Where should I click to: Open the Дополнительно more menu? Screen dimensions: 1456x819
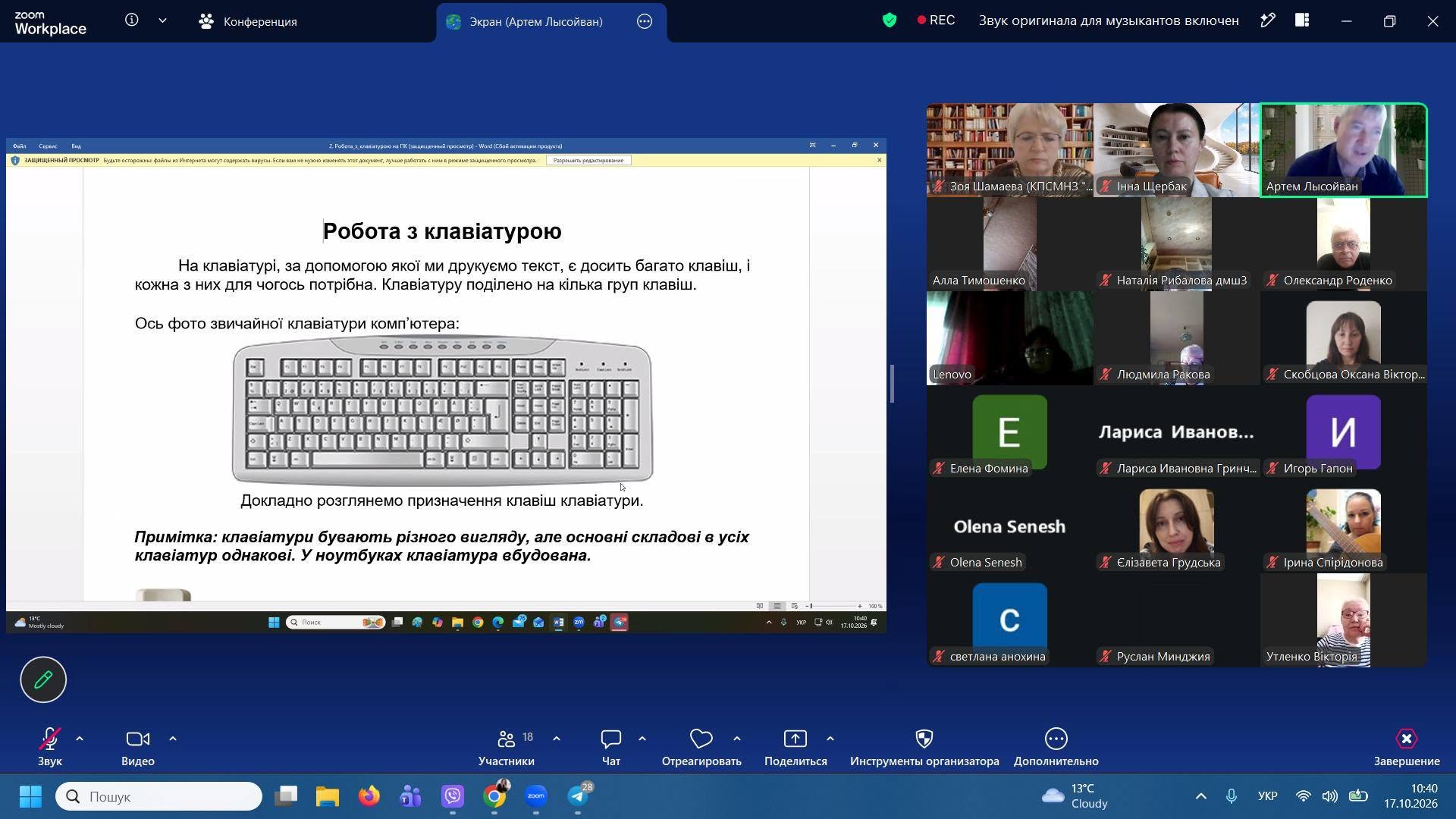pyautogui.click(x=1056, y=747)
